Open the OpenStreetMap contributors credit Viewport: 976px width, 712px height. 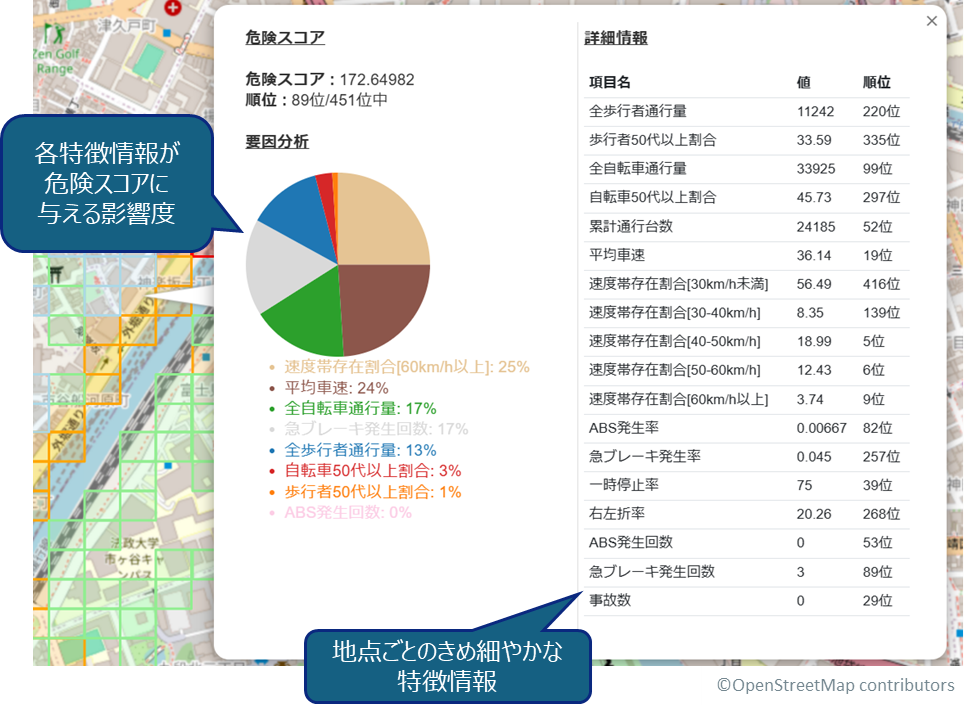pyautogui.click(x=835, y=685)
